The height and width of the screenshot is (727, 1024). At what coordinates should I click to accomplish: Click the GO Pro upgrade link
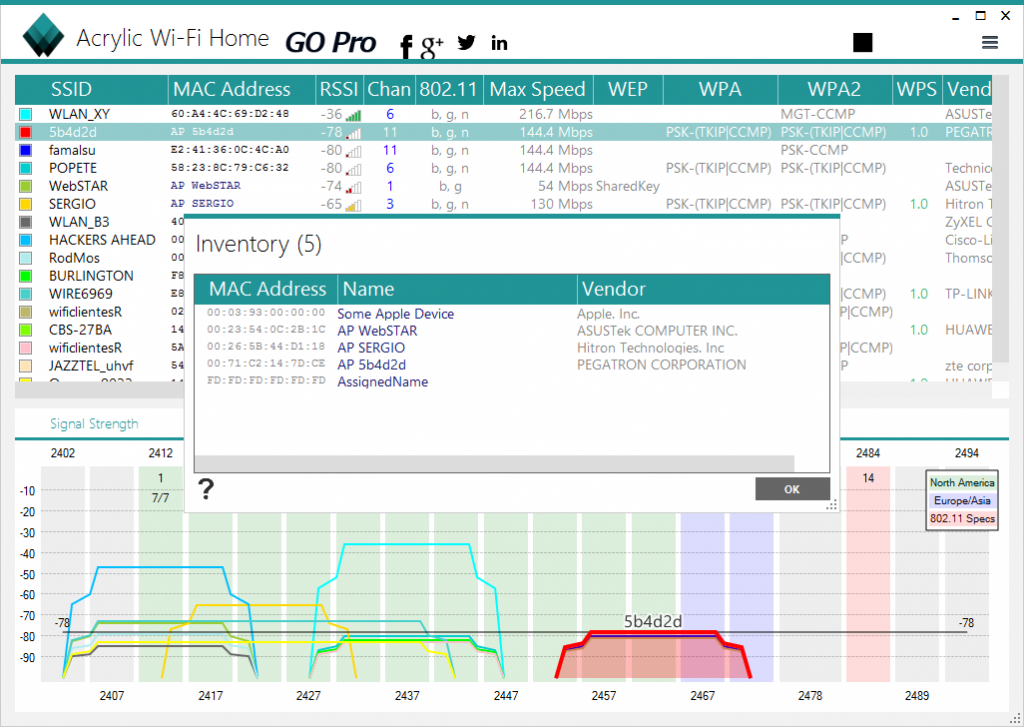point(330,42)
